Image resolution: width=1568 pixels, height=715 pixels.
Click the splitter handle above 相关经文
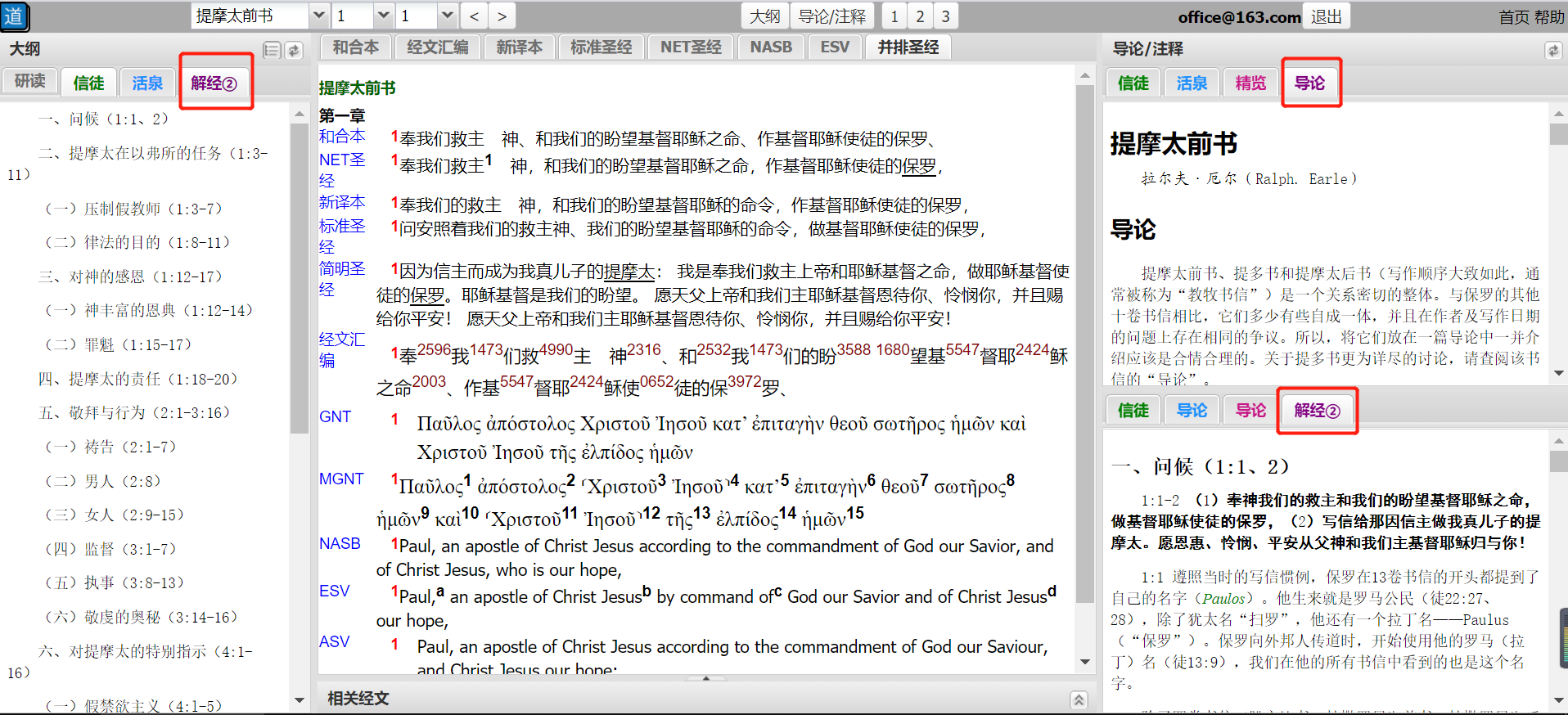(x=705, y=678)
